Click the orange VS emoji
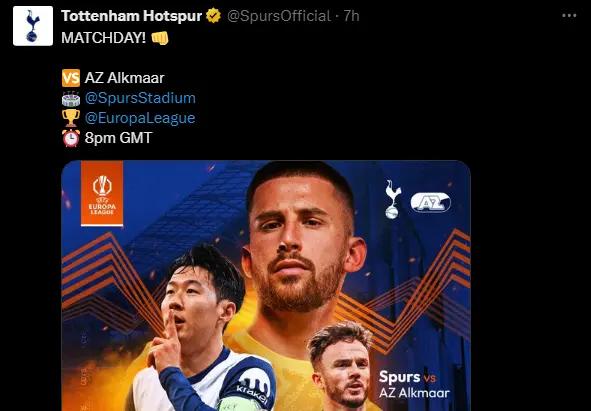This screenshot has width=591, height=411. point(71,78)
